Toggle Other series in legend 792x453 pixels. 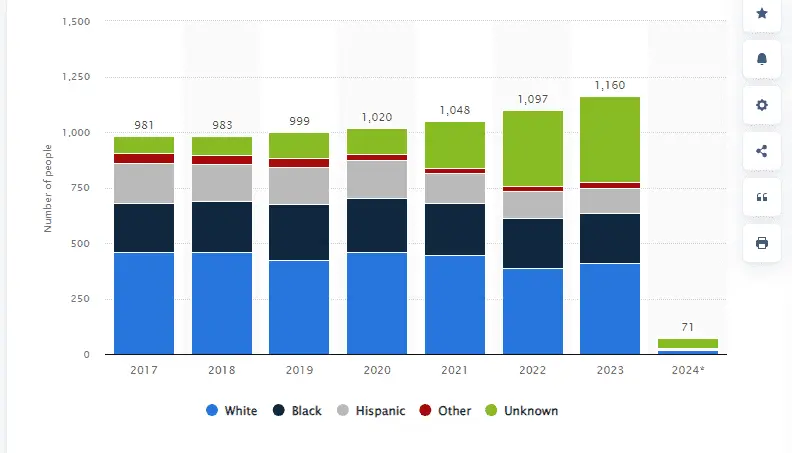(x=445, y=411)
